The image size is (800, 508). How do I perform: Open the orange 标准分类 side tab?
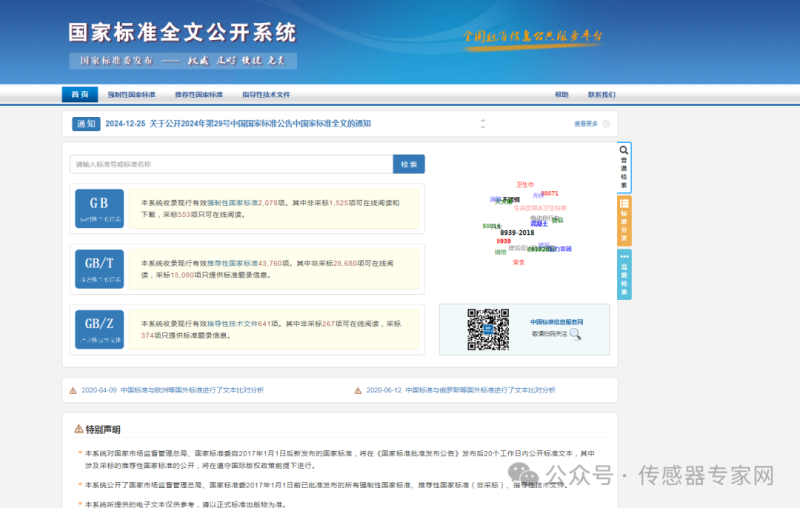624,220
